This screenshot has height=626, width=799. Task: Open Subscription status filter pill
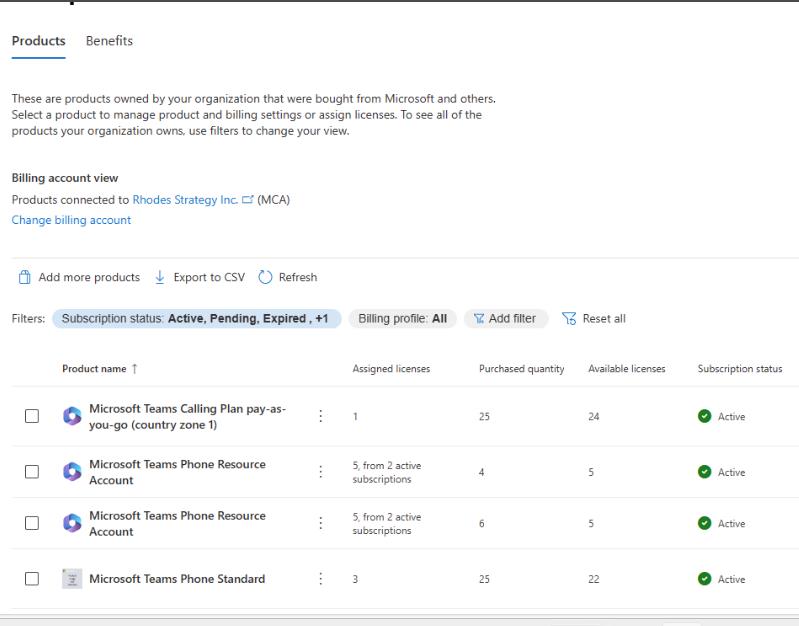(197, 319)
